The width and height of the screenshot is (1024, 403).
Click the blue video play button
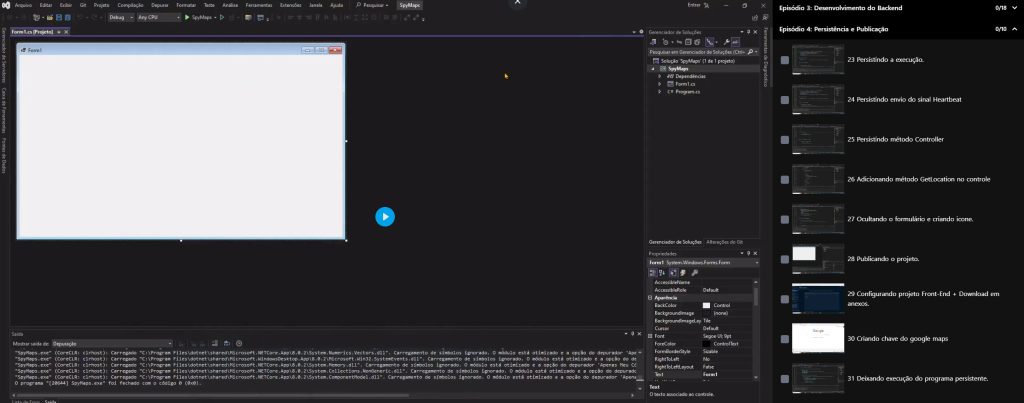(x=385, y=217)
